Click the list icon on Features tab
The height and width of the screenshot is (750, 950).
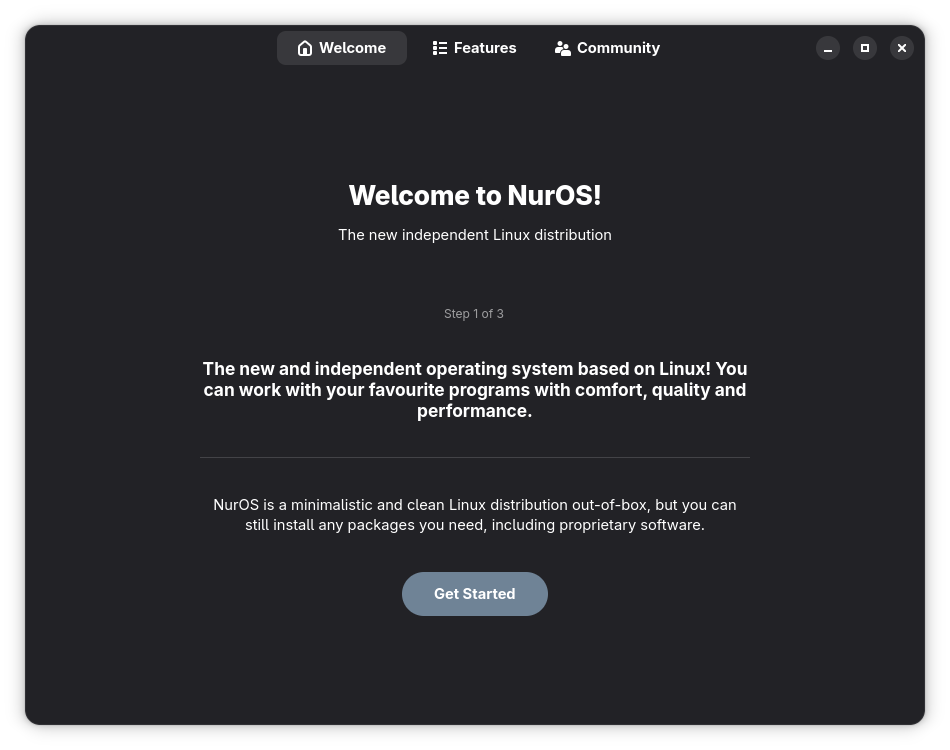440,48
